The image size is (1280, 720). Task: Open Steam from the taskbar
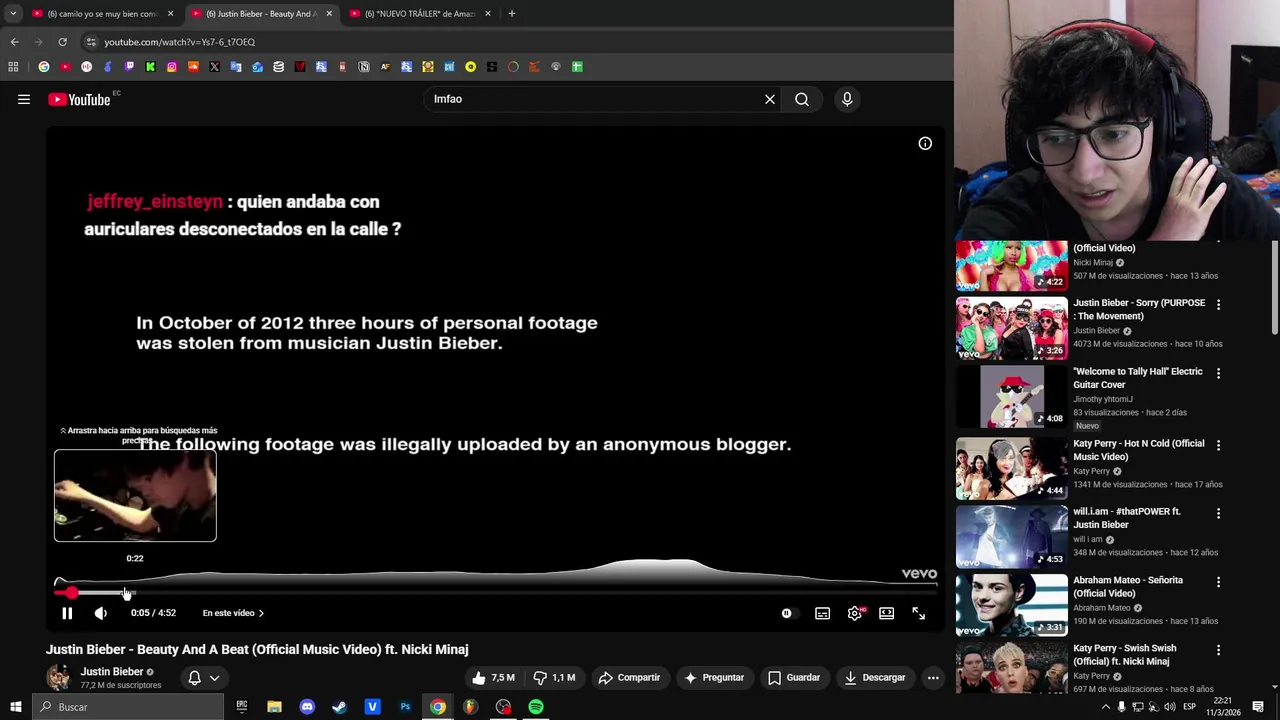coord(340,707)
